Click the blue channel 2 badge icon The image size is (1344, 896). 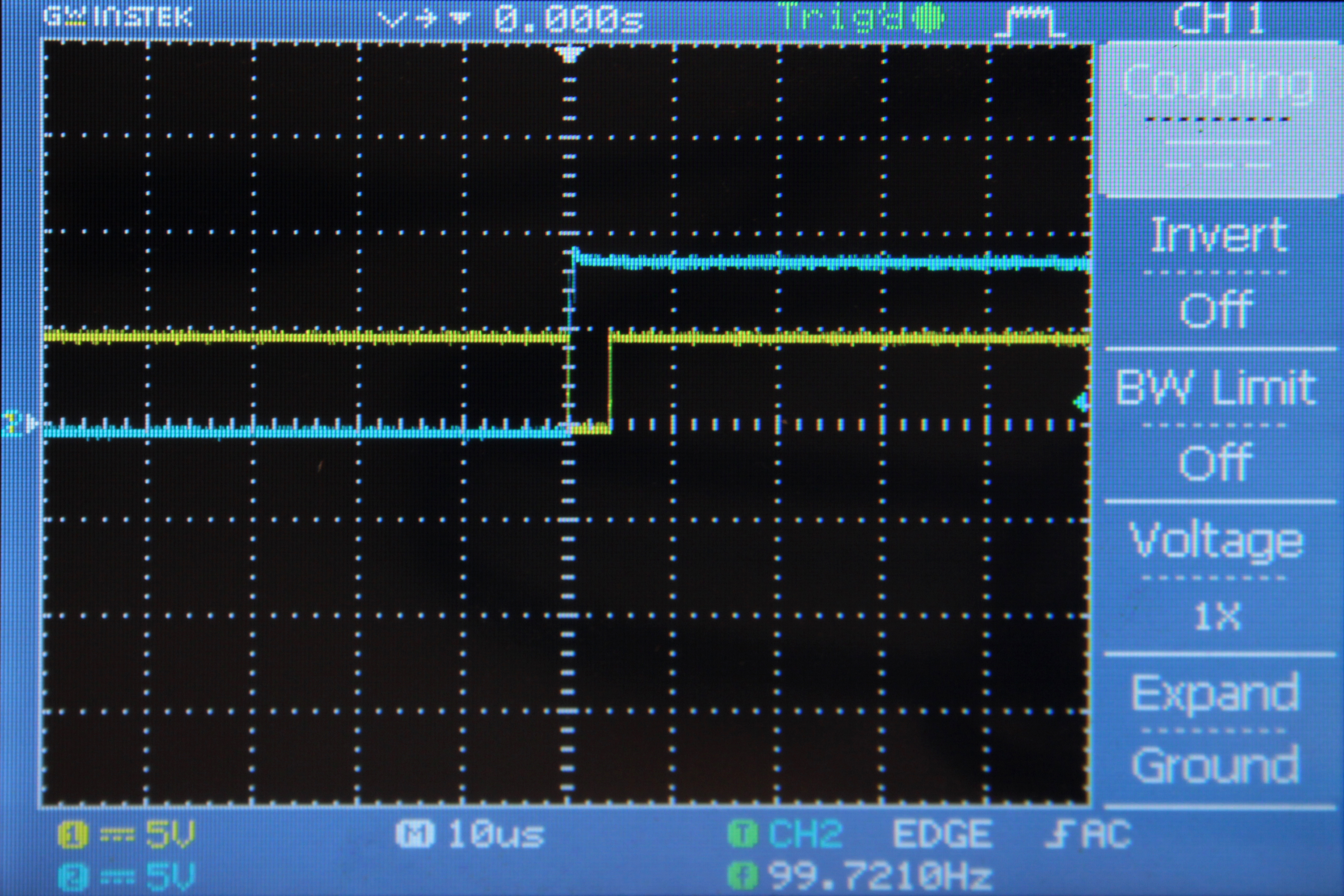pos(72,878)
